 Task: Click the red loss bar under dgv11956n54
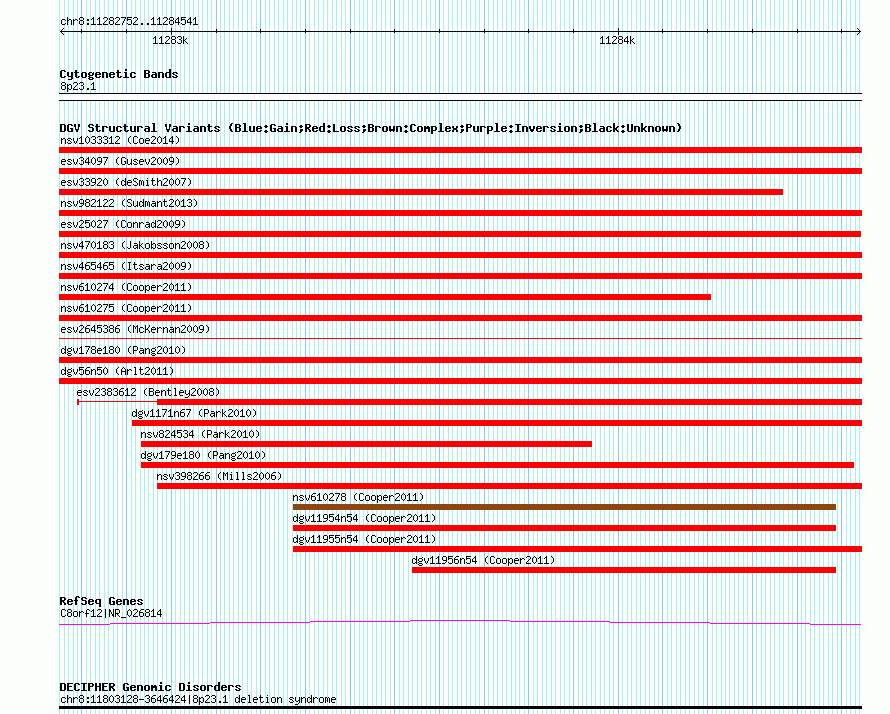[x=624, y=570]
